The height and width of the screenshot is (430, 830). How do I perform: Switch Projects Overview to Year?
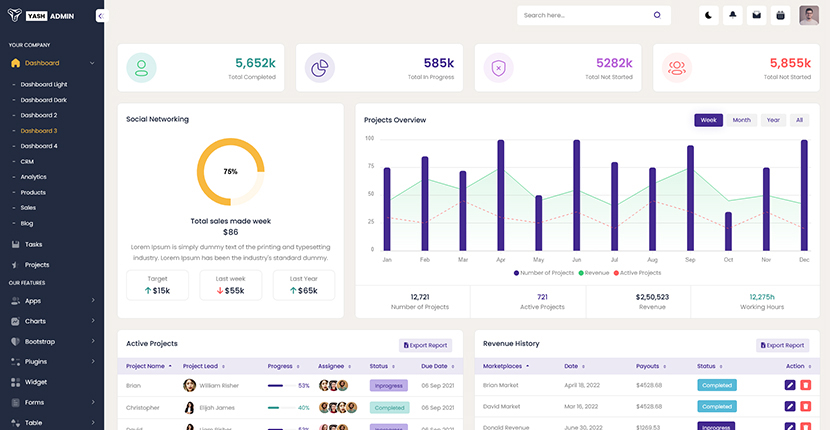point(773,120)
